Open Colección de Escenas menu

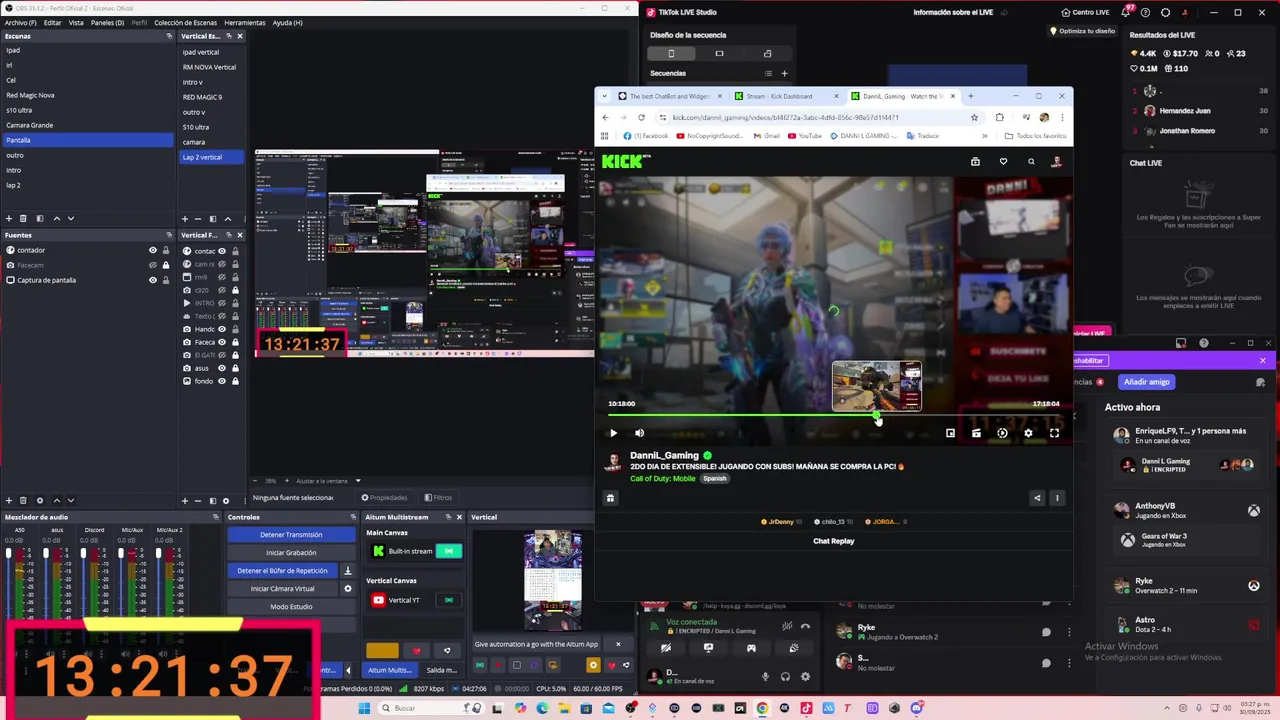185,22
